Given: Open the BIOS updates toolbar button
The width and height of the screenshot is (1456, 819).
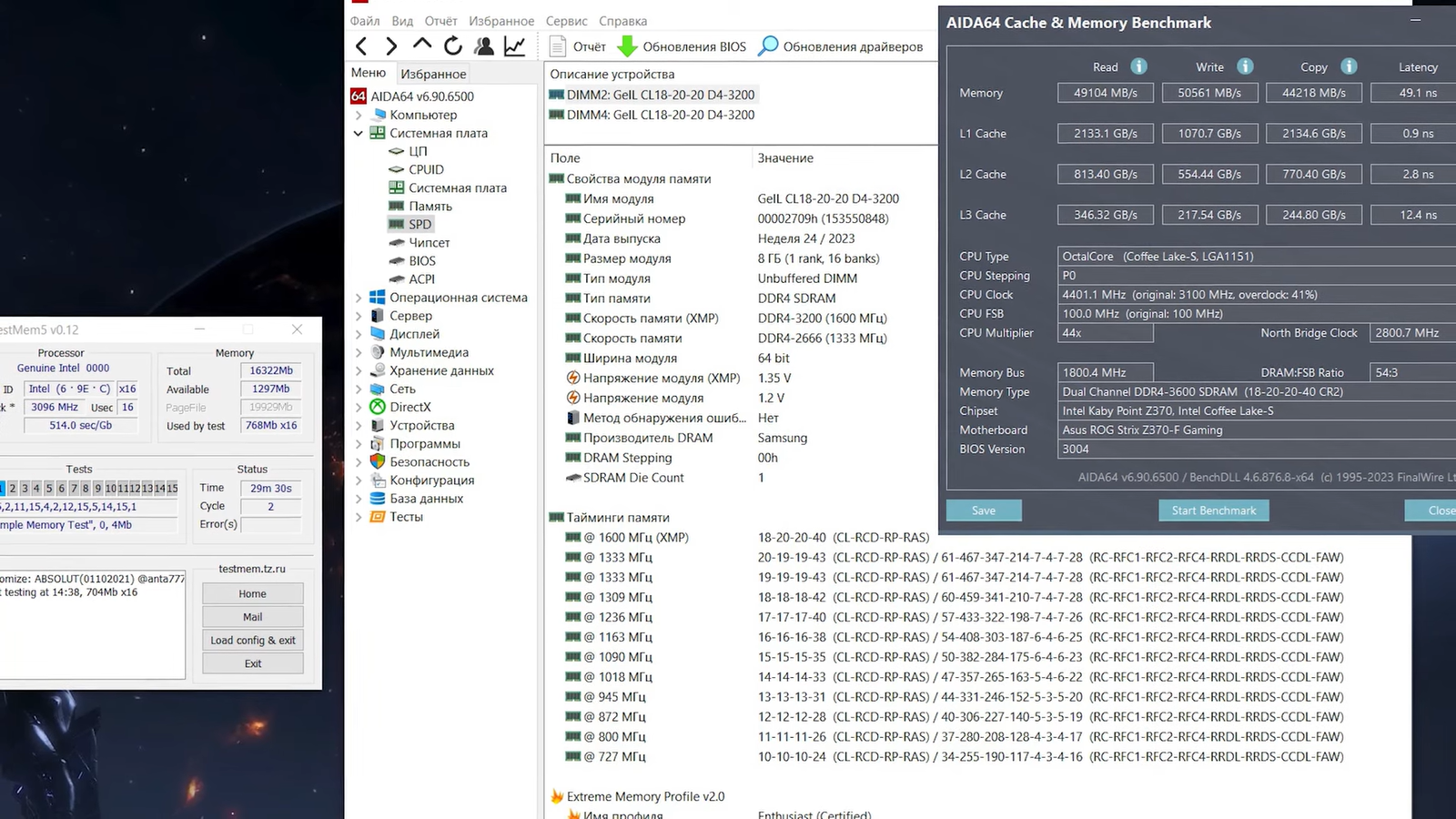Looking at the screenshot, I should (x=682, y=46).
